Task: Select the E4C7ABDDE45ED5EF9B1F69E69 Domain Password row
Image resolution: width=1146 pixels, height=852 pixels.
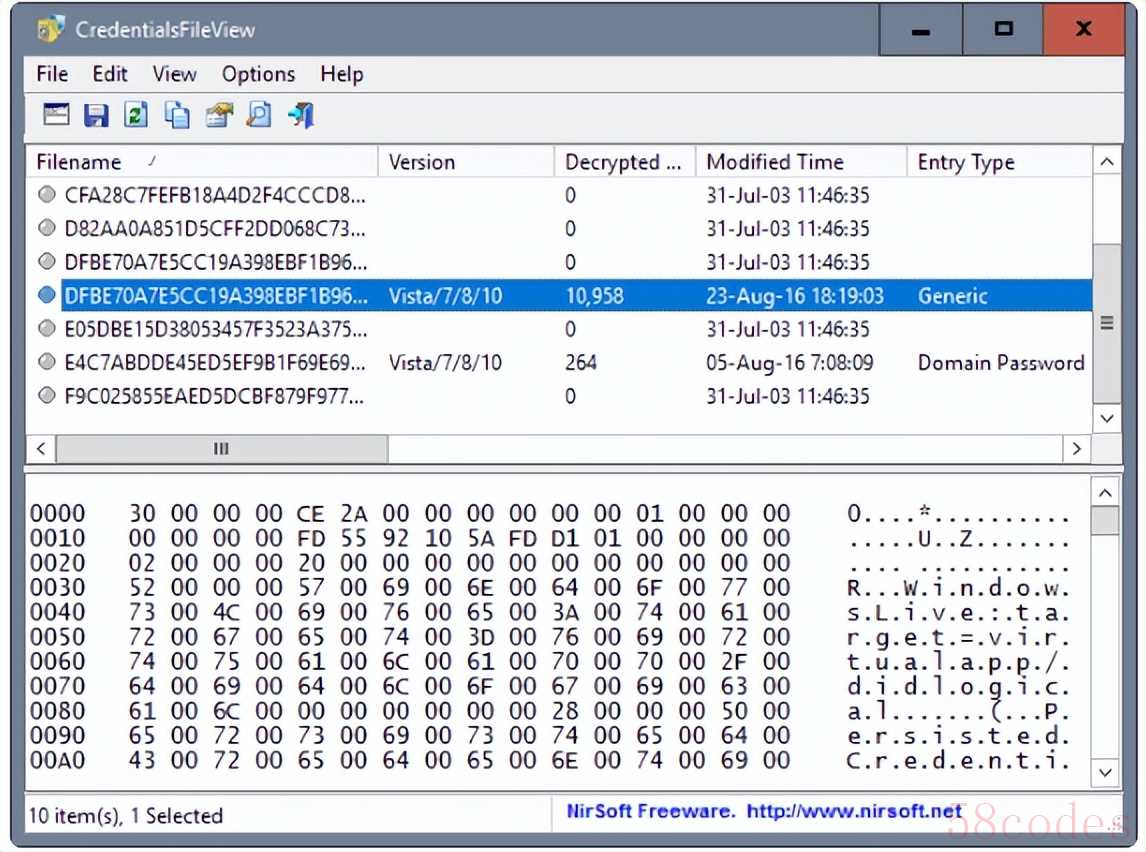Action: pos(215,363)
